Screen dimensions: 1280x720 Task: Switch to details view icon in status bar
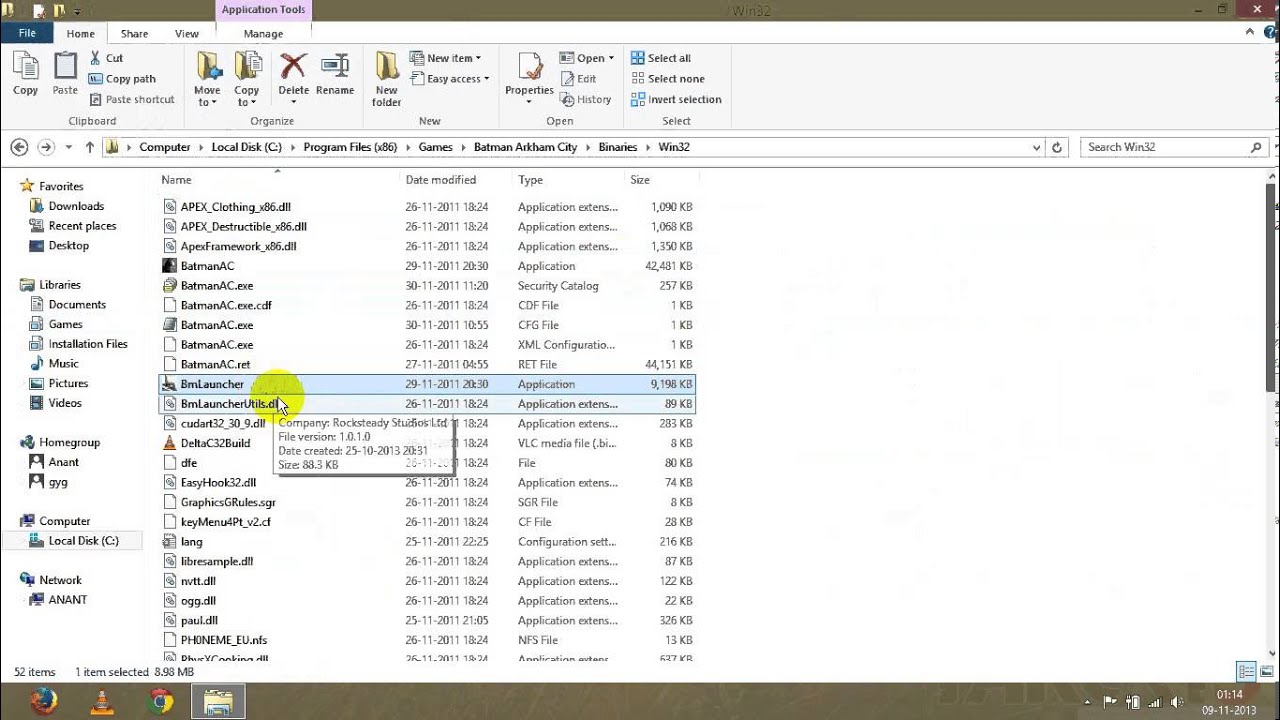[1246, 672]
